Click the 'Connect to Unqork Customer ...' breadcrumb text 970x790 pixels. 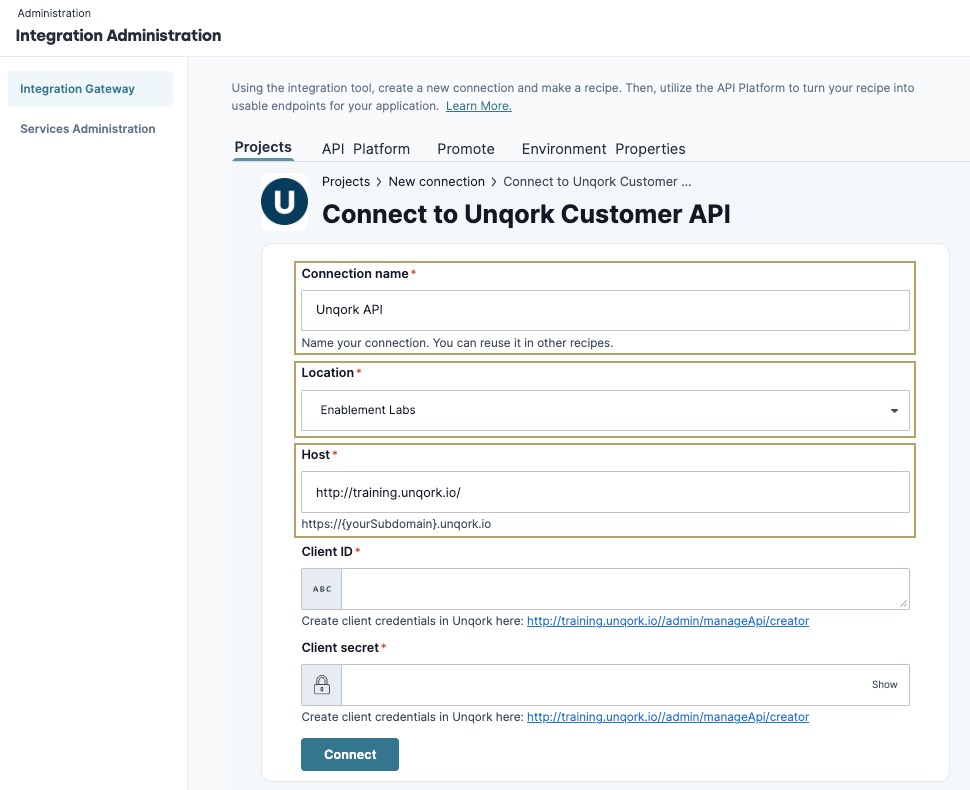click(x=597, y=182)
